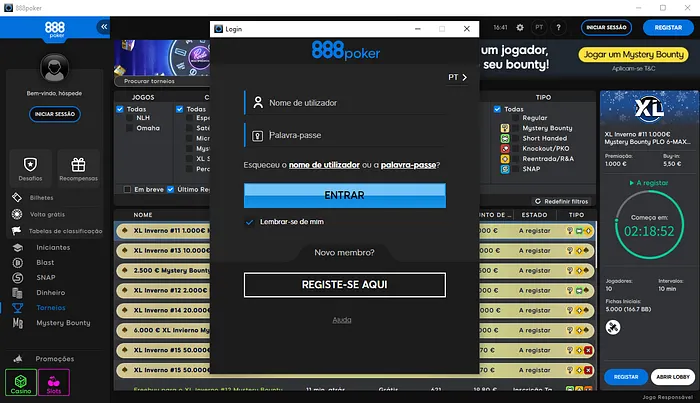Viewport: 700px width, 403px height.
Task: Select the Torneios menu item
Action: [51, 307]
